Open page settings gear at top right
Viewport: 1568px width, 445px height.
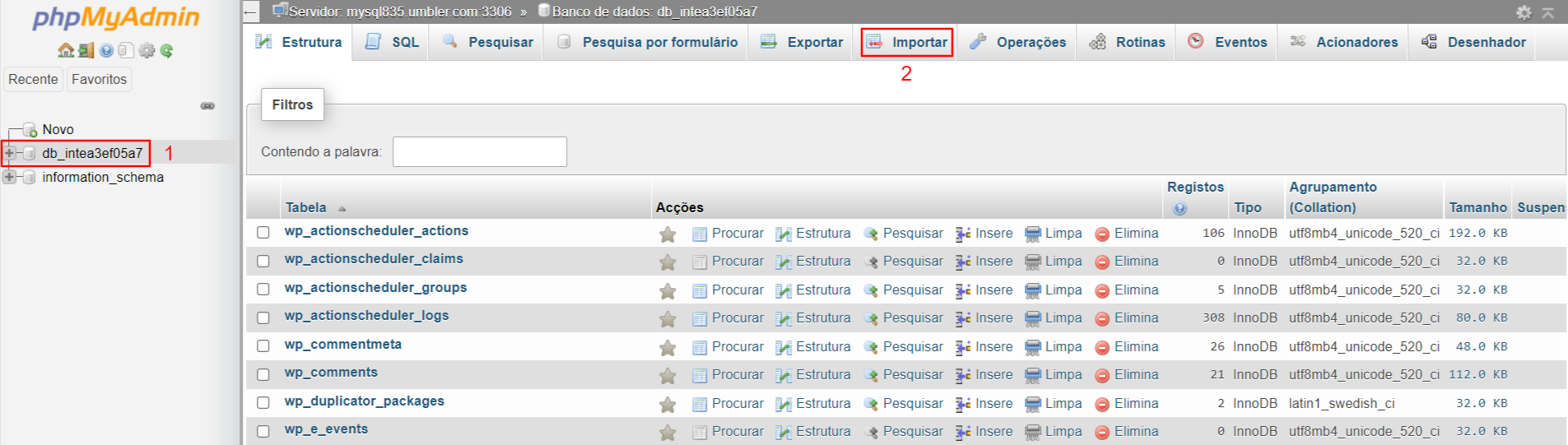1524,12
